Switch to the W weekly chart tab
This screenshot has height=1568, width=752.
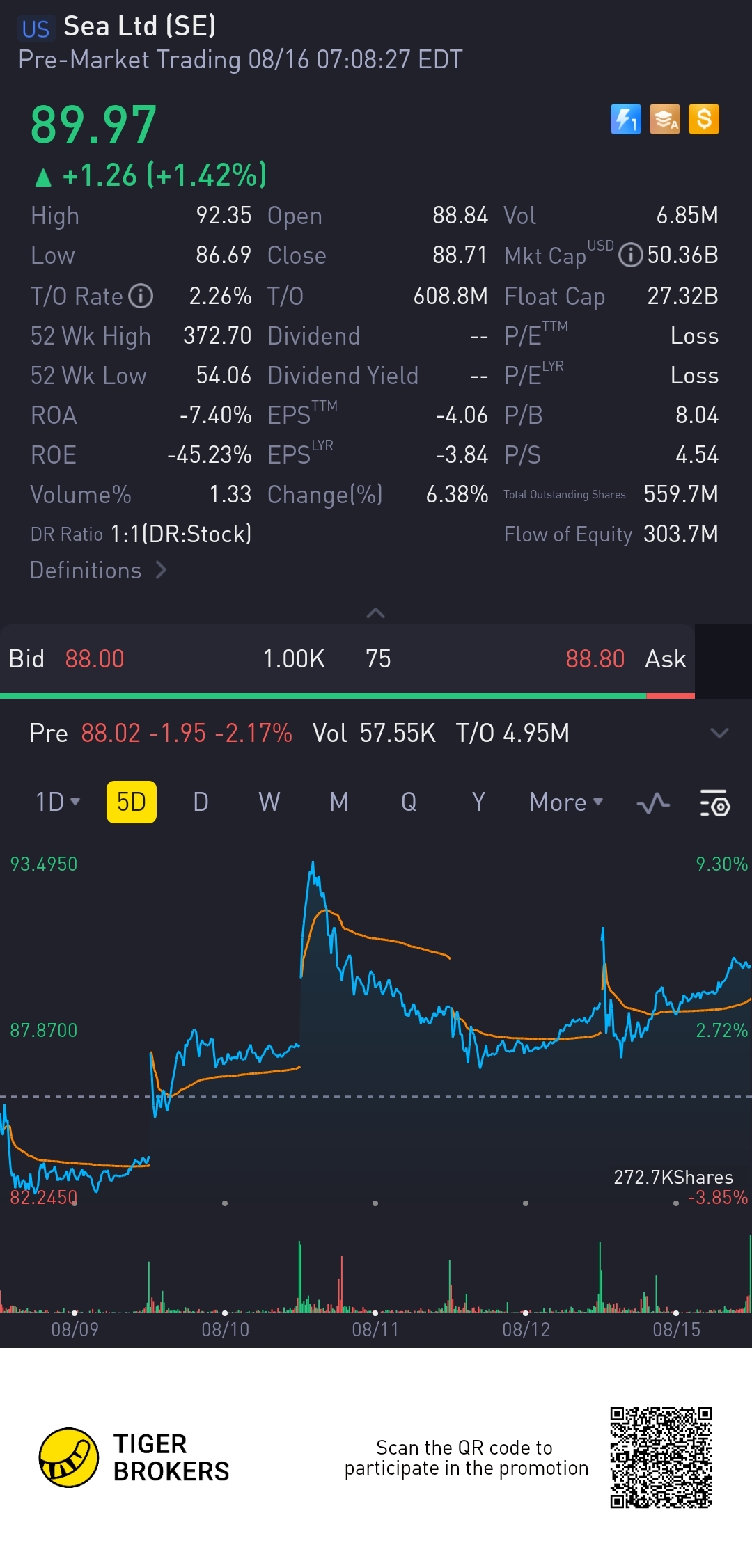[x=269, y=802]
